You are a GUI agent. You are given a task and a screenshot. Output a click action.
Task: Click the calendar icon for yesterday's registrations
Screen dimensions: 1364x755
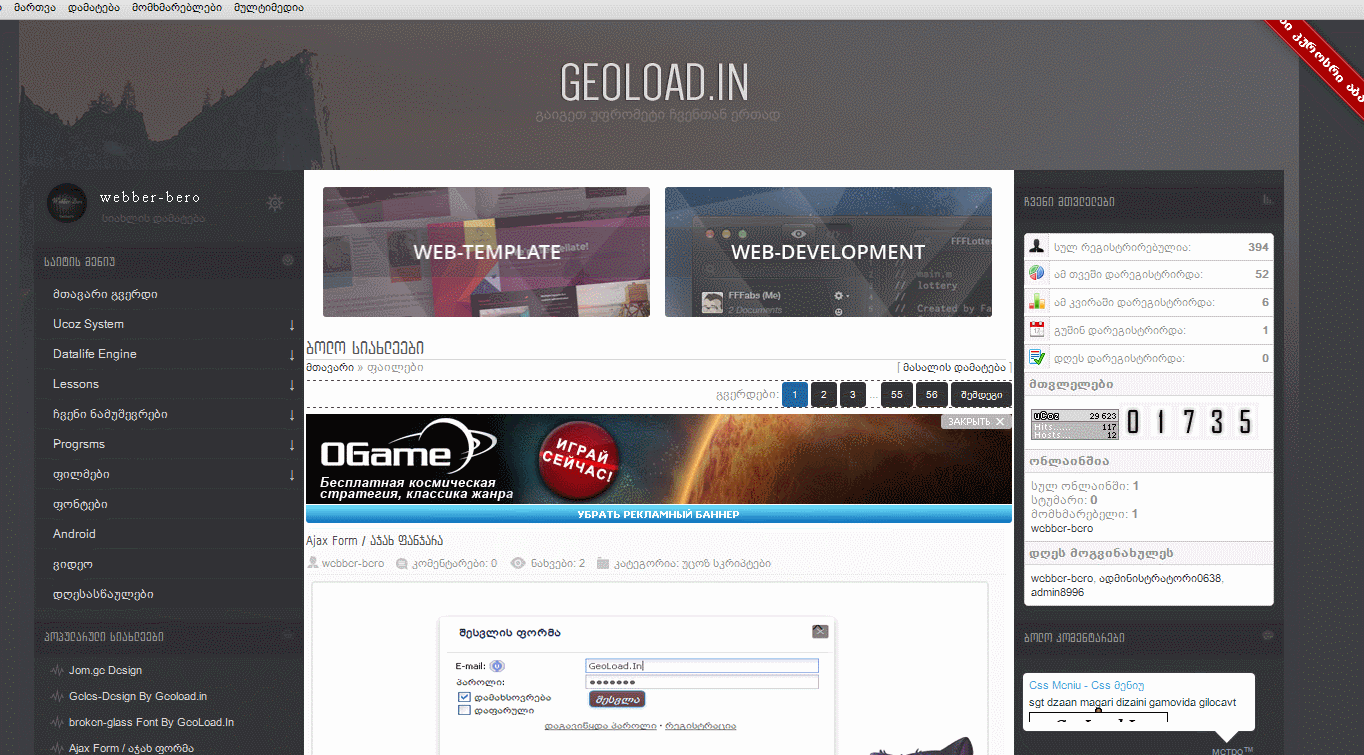click(1037, 329)
